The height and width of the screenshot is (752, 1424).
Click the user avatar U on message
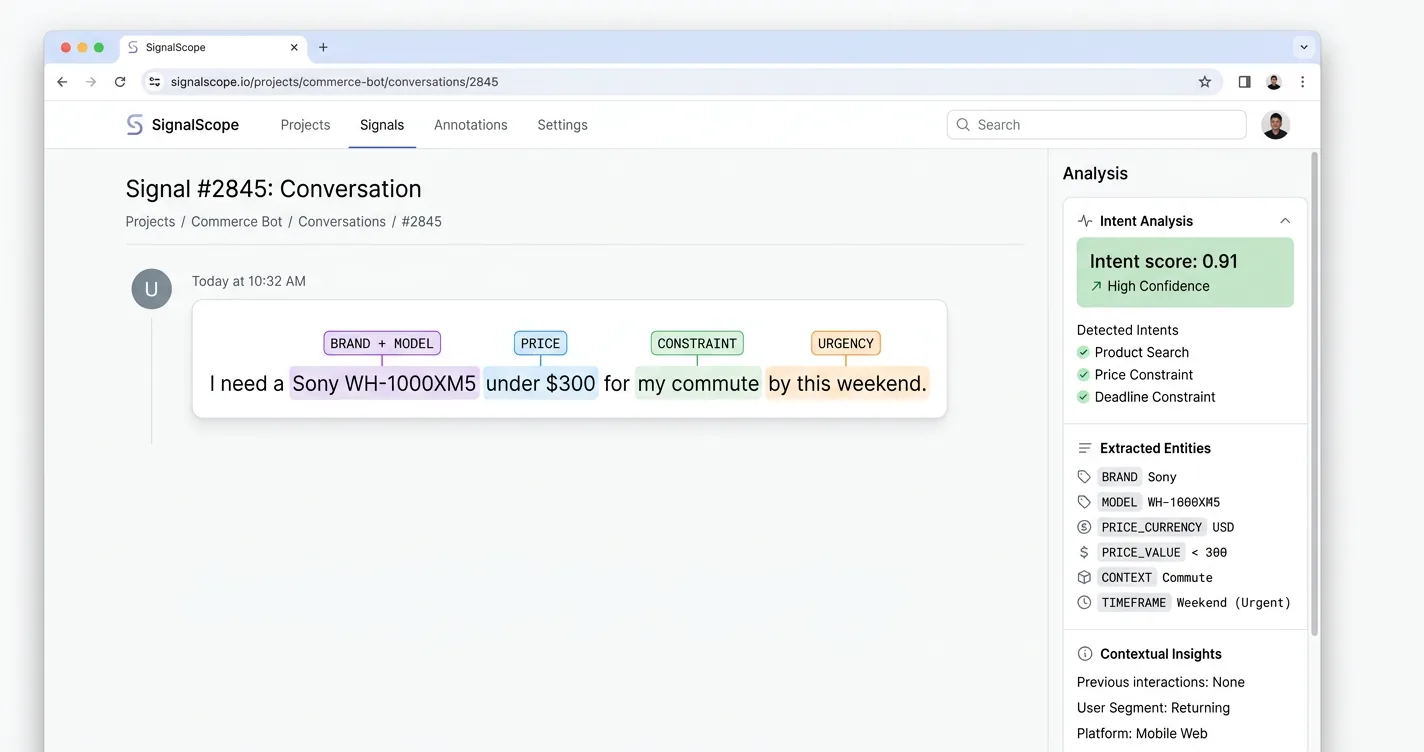coord(152,289)
